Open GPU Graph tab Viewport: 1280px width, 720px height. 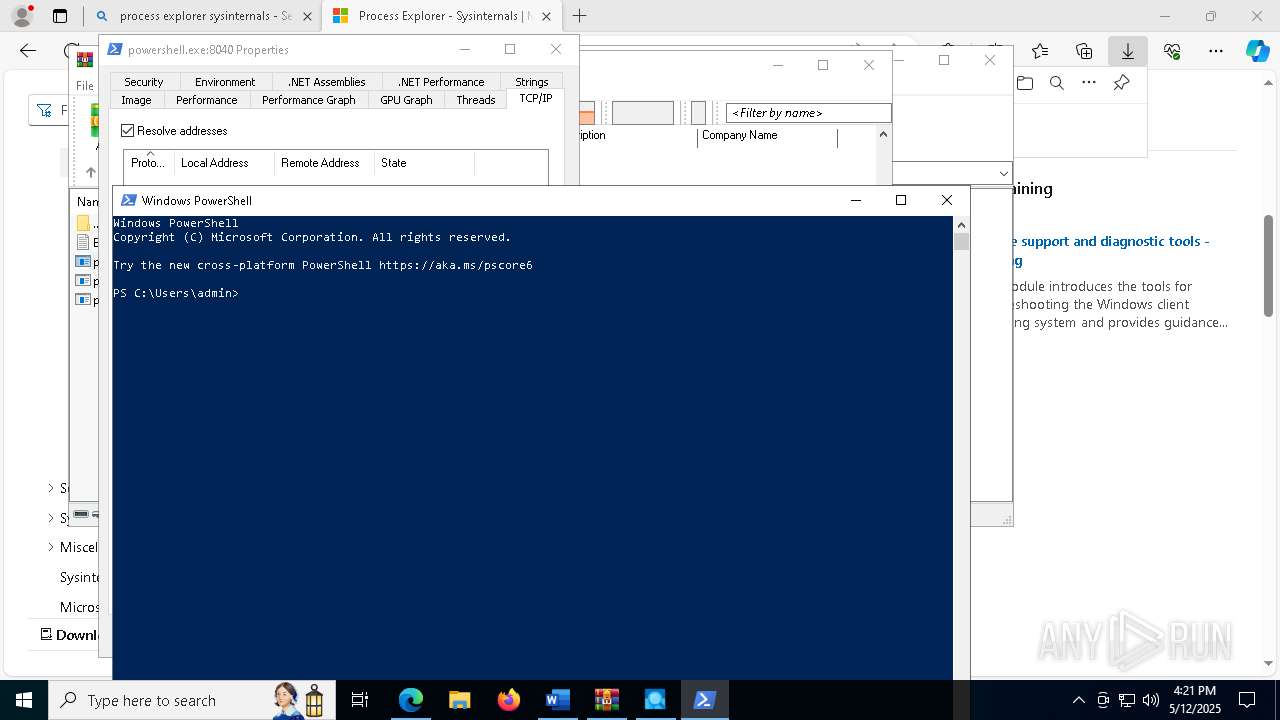point(406,100)
